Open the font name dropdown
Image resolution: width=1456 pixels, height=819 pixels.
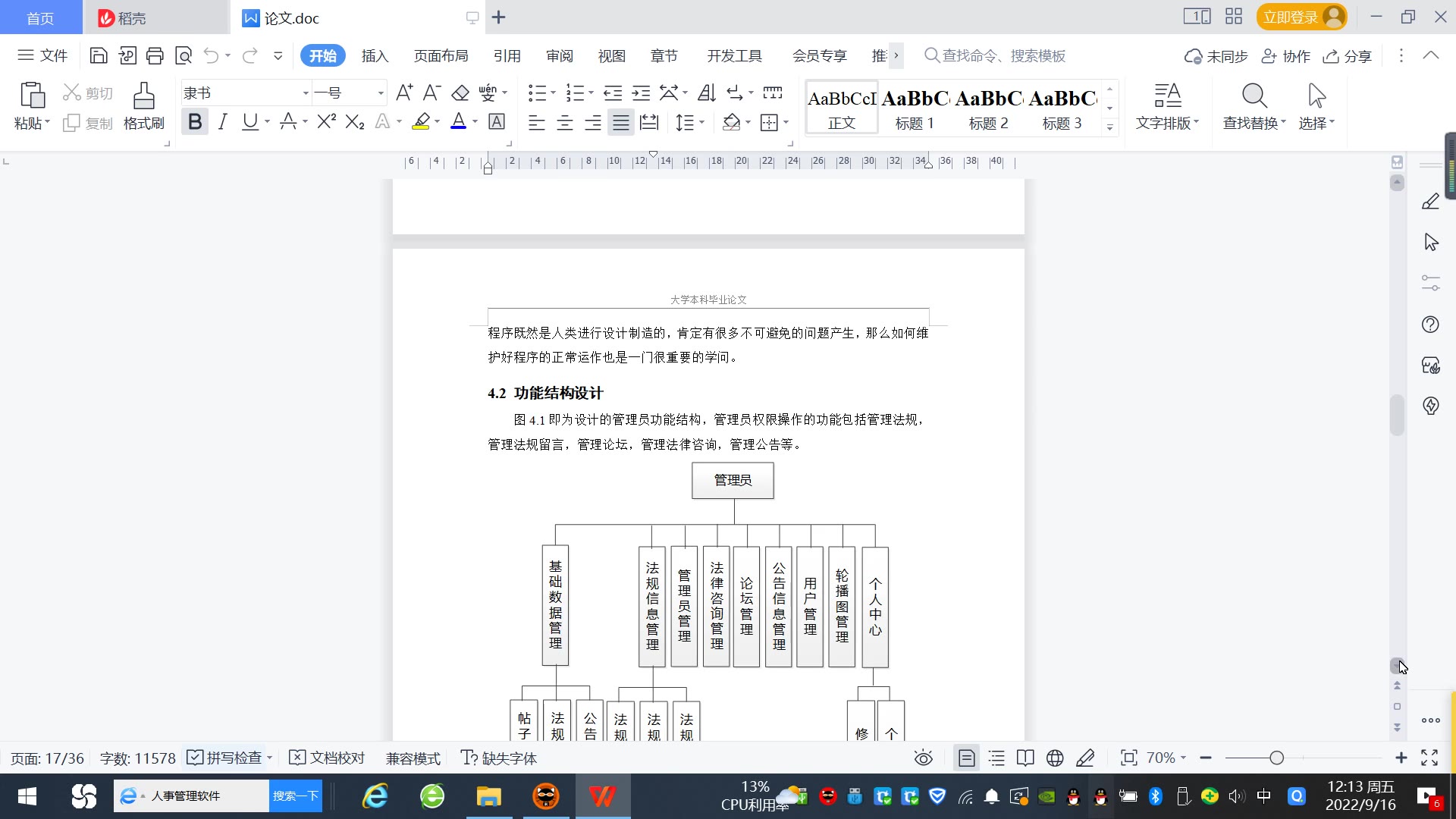coord(306,93)
